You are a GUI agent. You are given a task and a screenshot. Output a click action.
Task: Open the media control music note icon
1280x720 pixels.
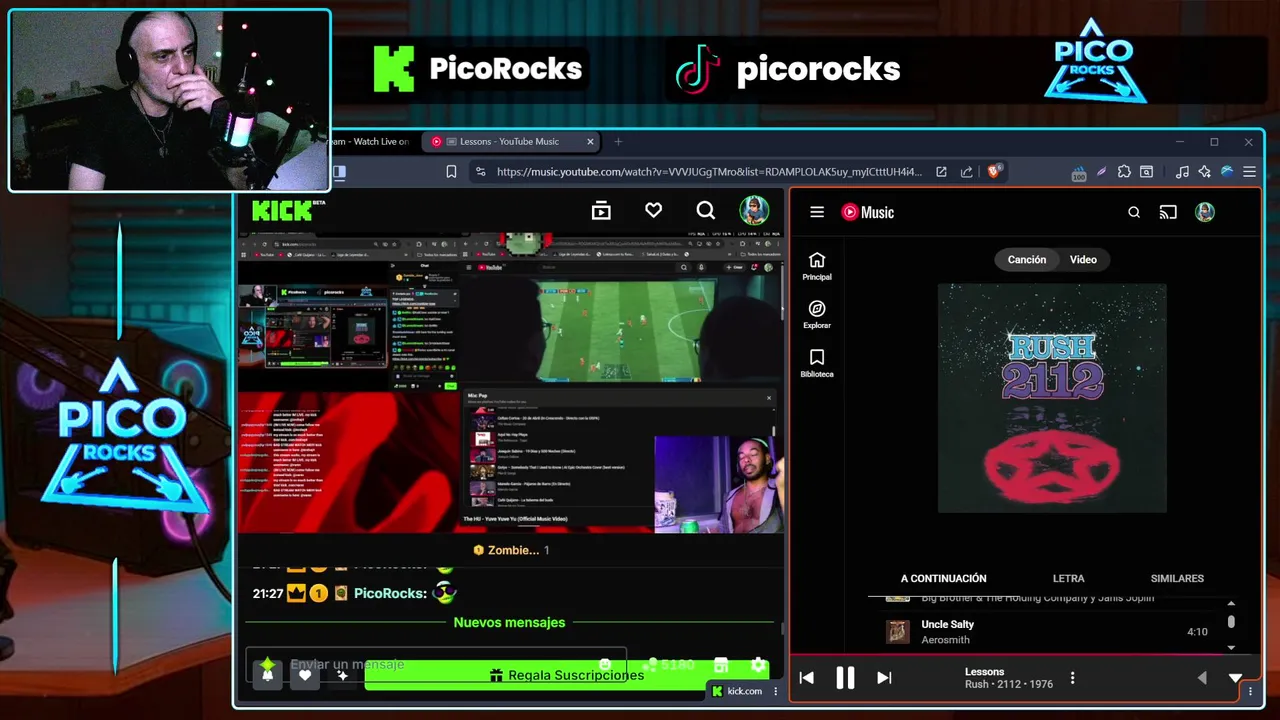(1182, 172)
